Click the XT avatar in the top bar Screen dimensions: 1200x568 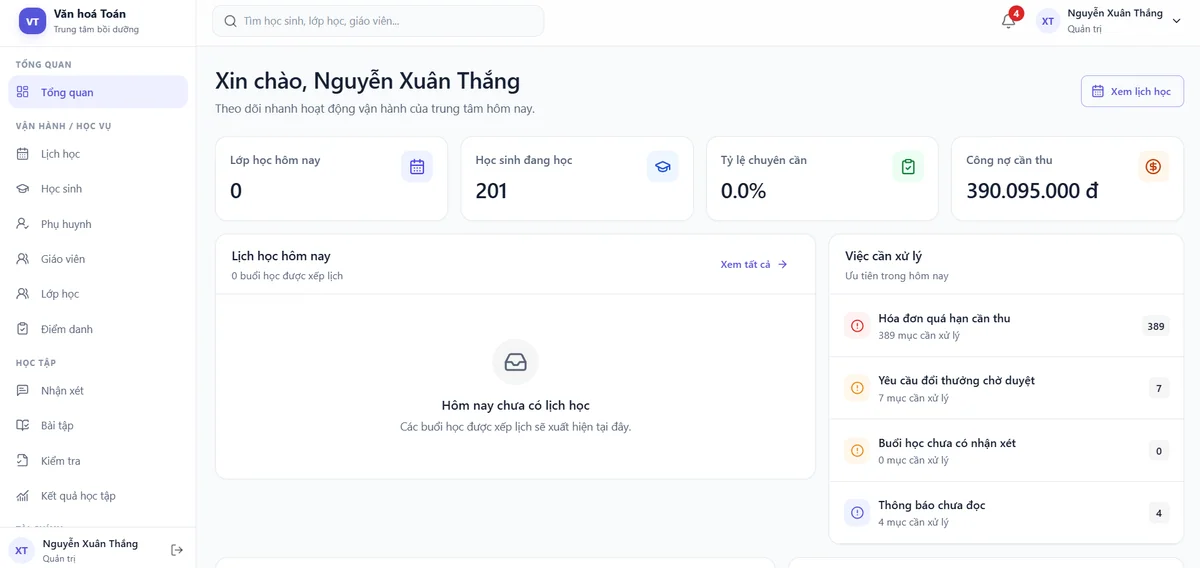tap(1048, 21)
